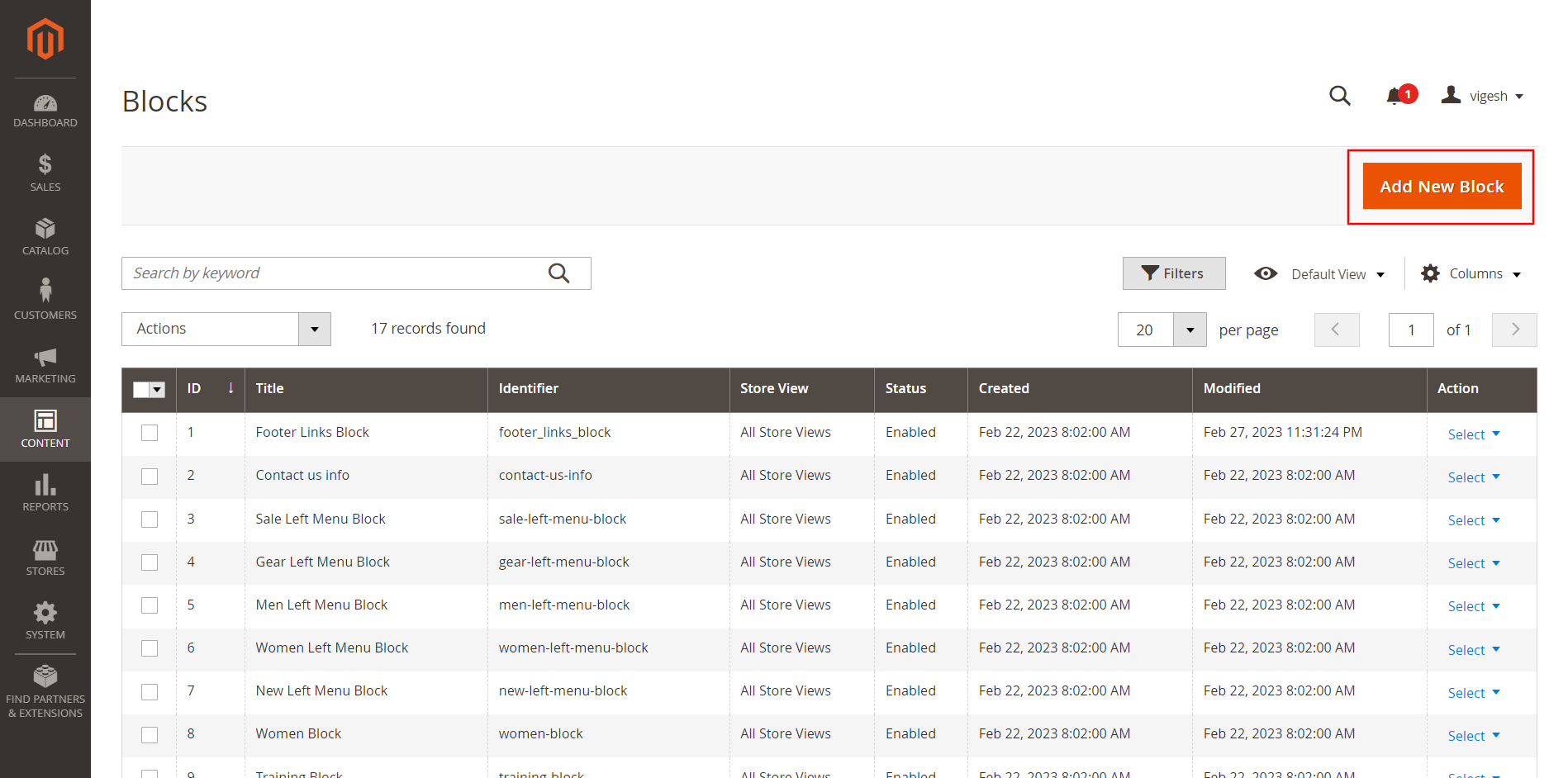The height and width of the screenshot is (778, 1568).
Task: Sort by Status column header
Action: coord(921,389)
